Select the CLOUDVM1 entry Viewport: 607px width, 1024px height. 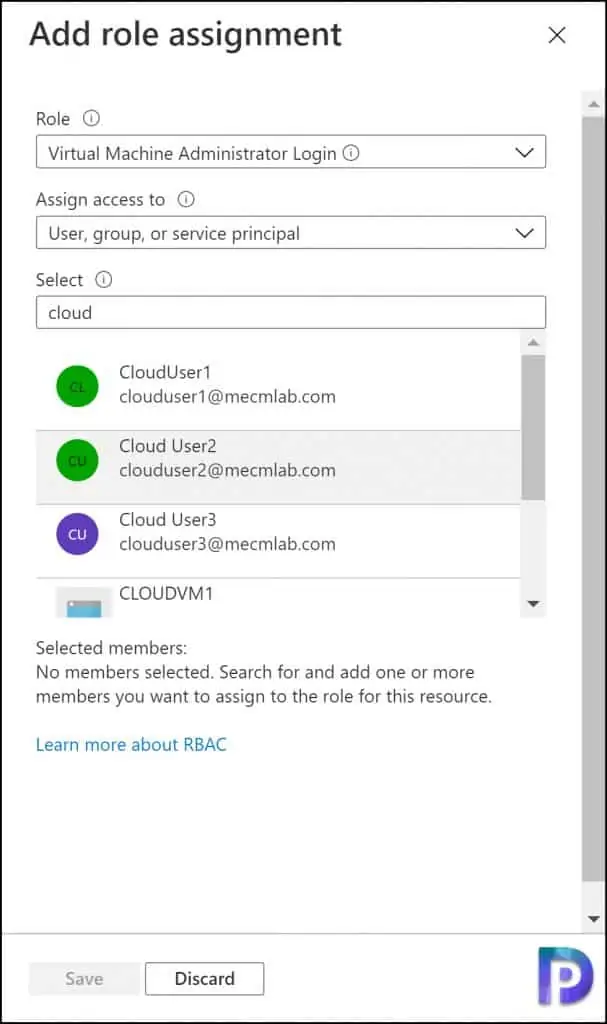pos(278,598)
